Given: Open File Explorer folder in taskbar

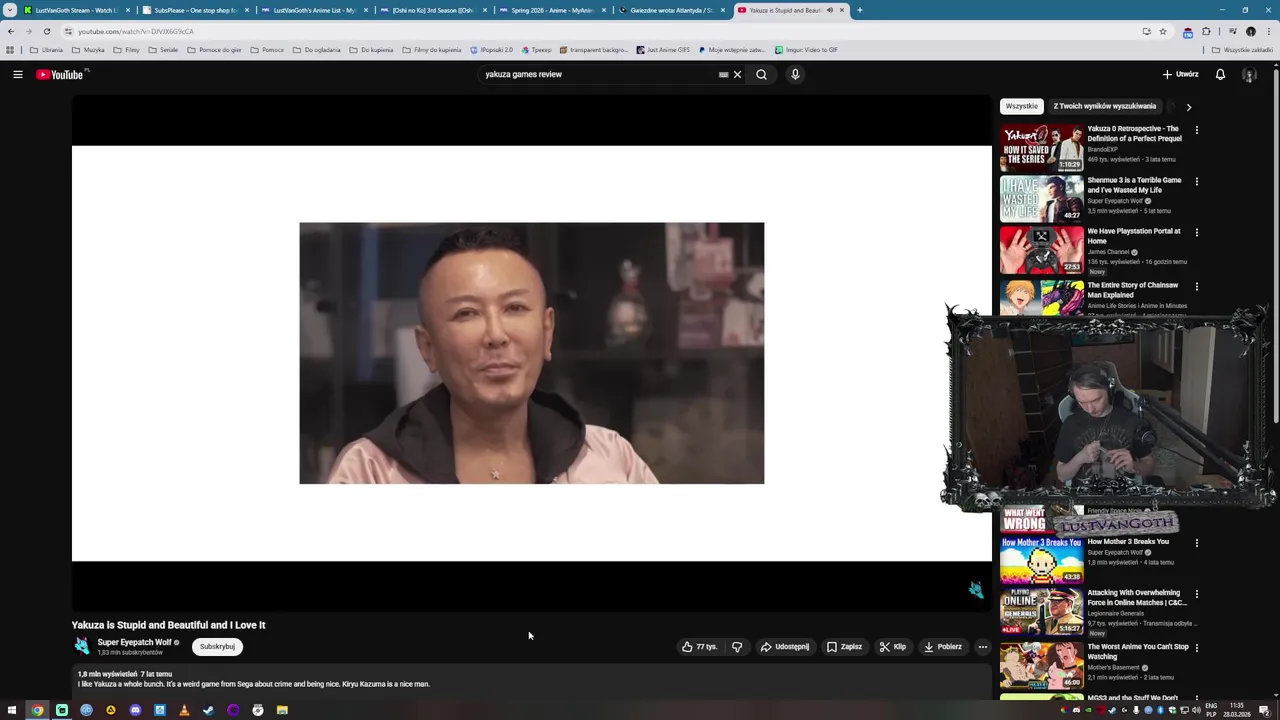Looking at the screenshot, I should tap(282, 710).
